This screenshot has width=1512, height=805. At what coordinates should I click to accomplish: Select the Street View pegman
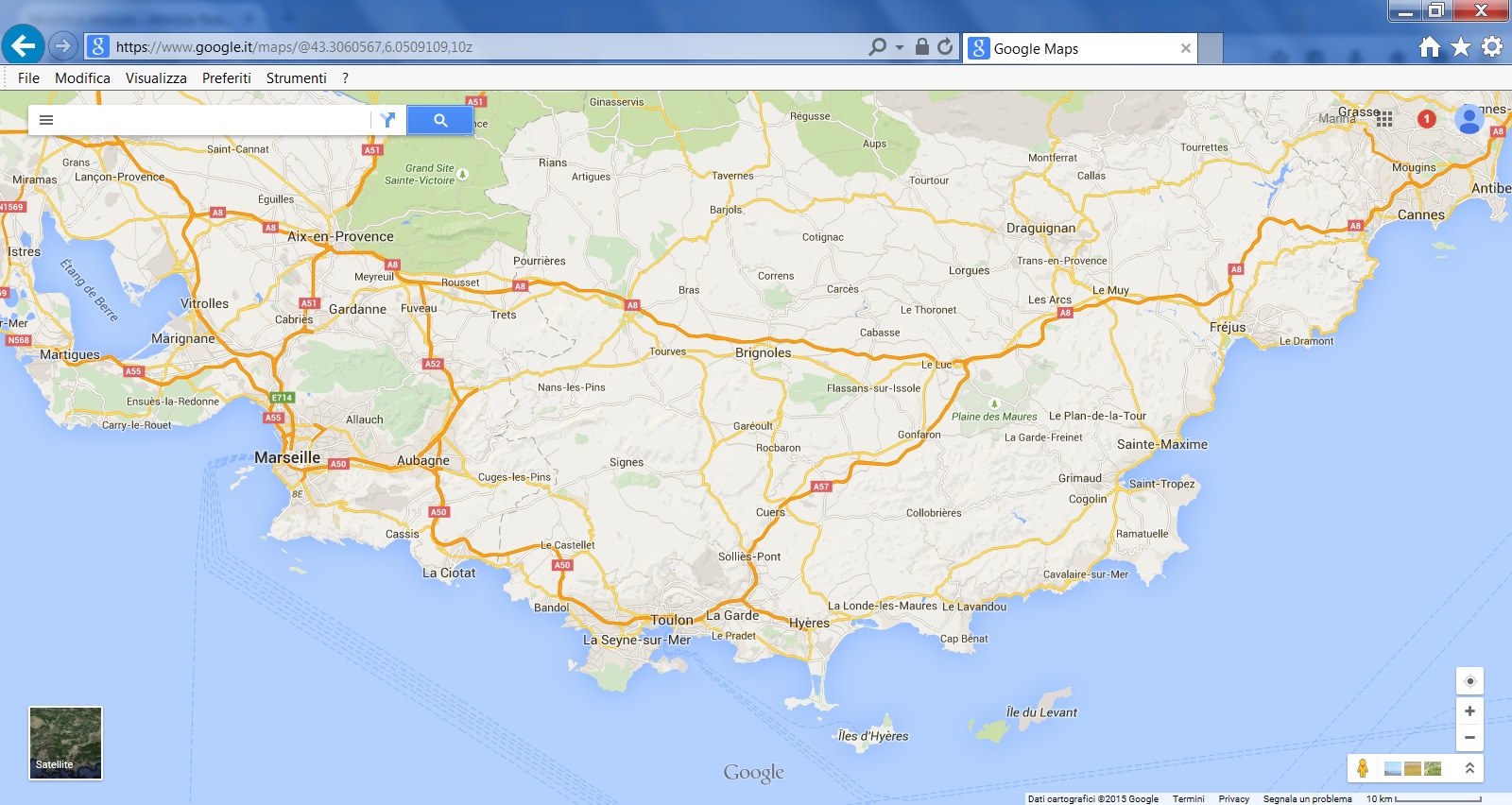tap(1363, 768)
